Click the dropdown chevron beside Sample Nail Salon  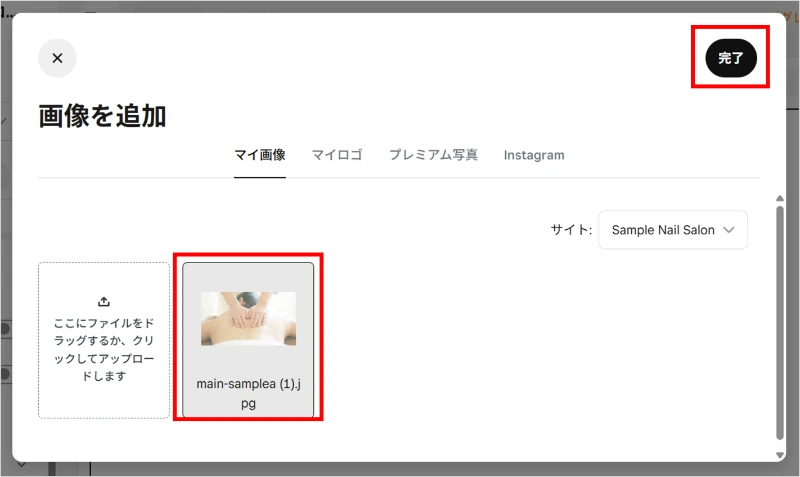[729, 230]
